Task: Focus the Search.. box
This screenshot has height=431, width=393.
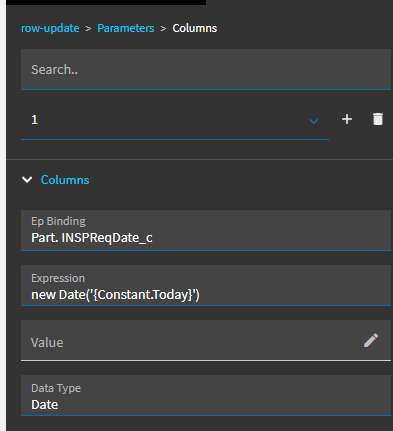Action: pos(206,70)
